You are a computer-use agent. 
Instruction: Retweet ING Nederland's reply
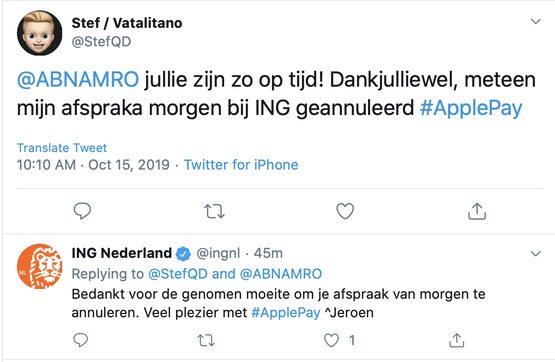pos(206,340)
